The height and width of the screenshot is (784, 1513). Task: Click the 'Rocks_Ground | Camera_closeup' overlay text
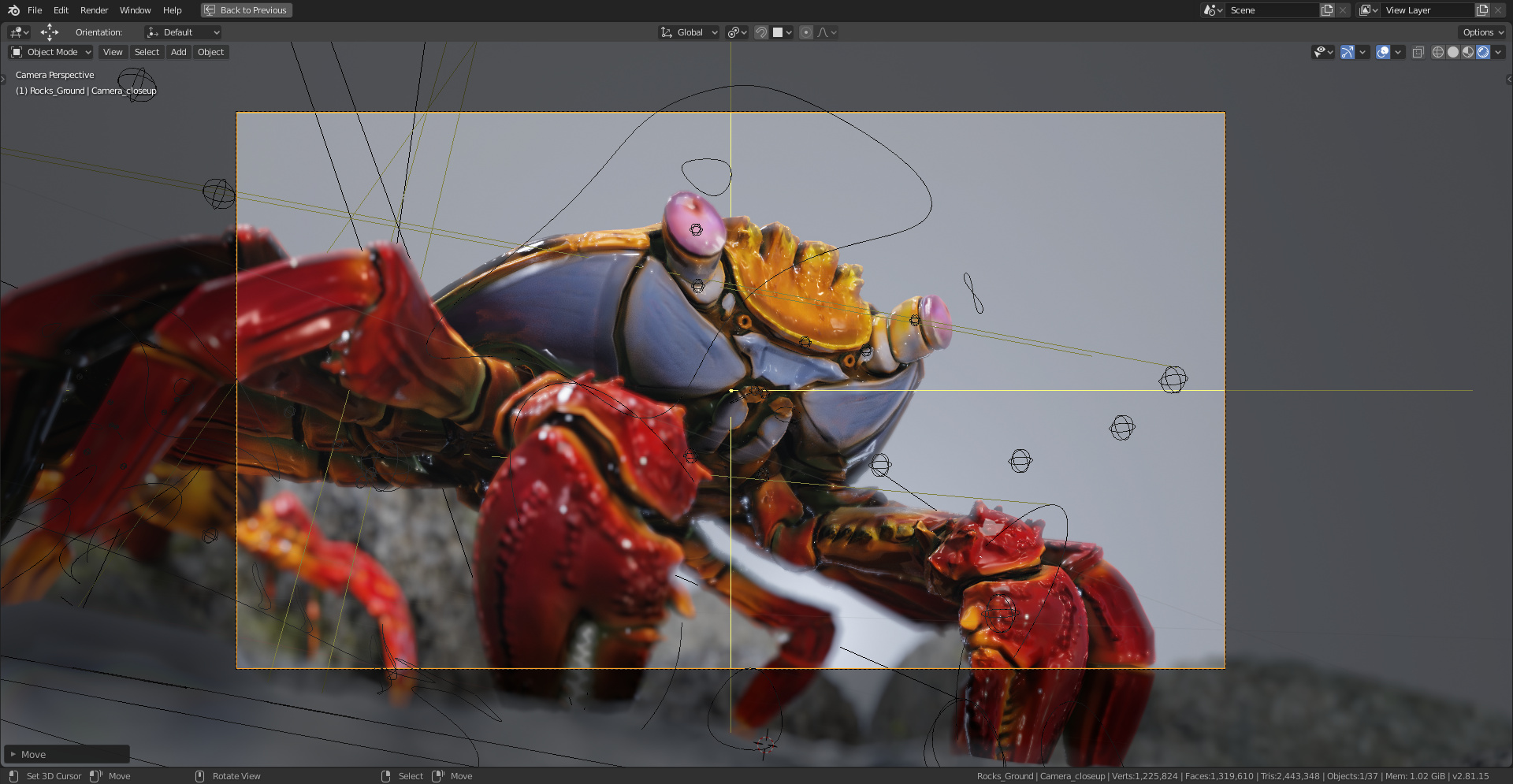coord(93,91)
